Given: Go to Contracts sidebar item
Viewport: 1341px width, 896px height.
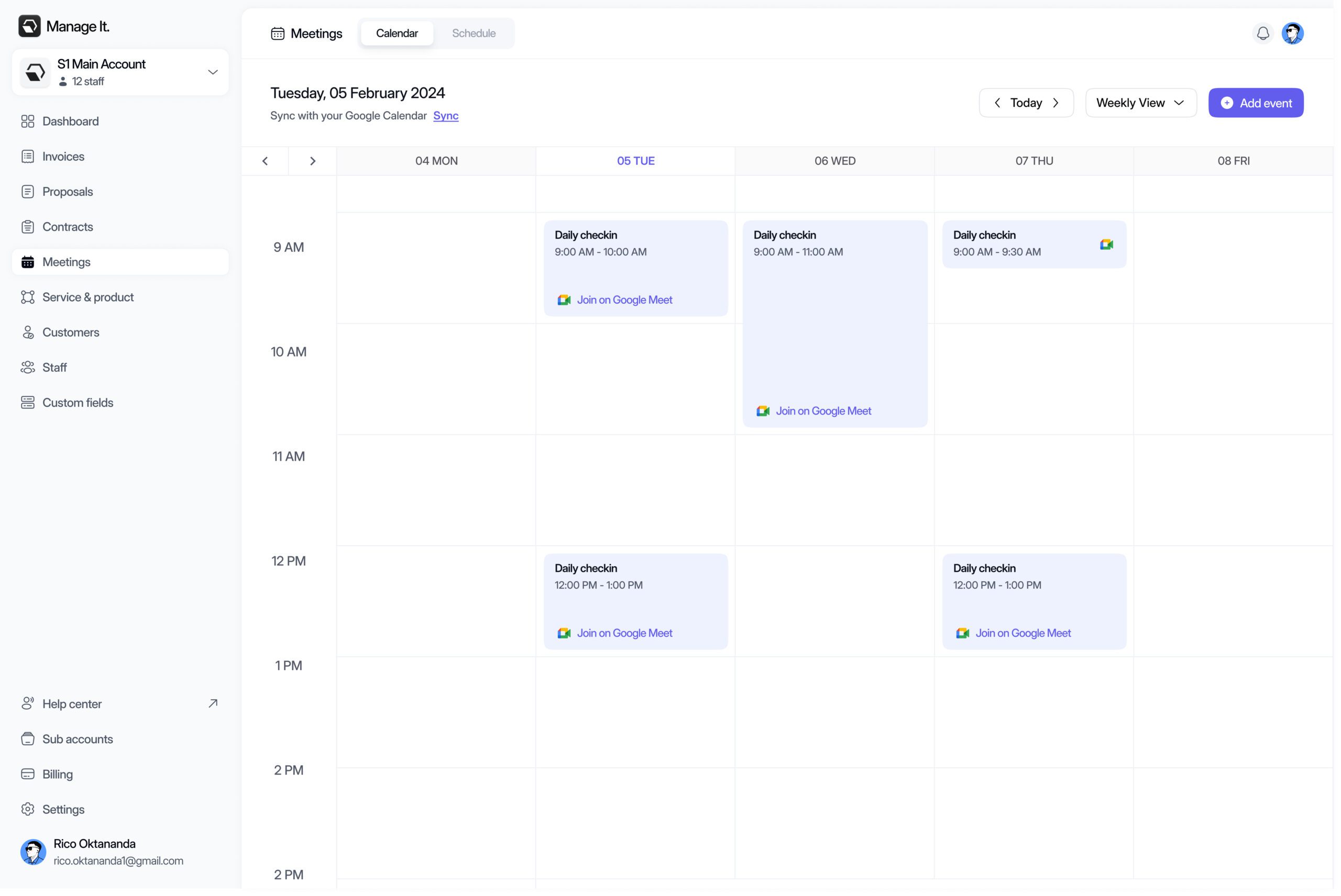Looking at the screenshot, I should click(68, 227).
